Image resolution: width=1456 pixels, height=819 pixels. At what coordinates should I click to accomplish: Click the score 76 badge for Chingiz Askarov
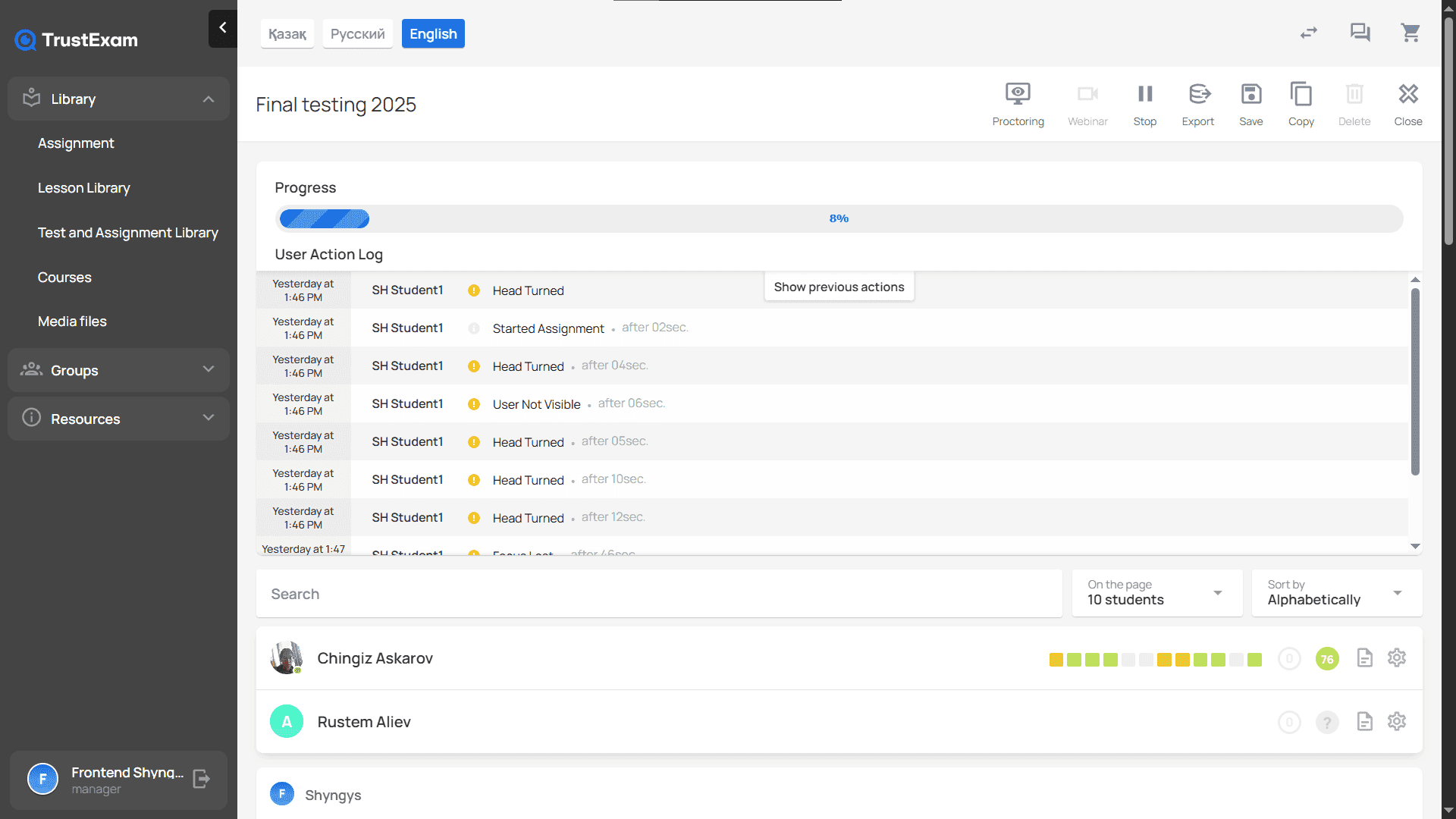(1327, 659)
